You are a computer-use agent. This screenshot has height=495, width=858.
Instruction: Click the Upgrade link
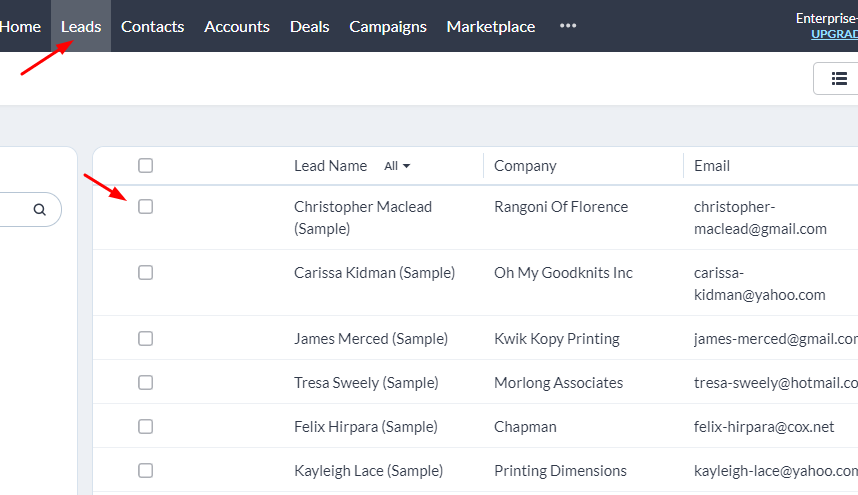point(834,34)
